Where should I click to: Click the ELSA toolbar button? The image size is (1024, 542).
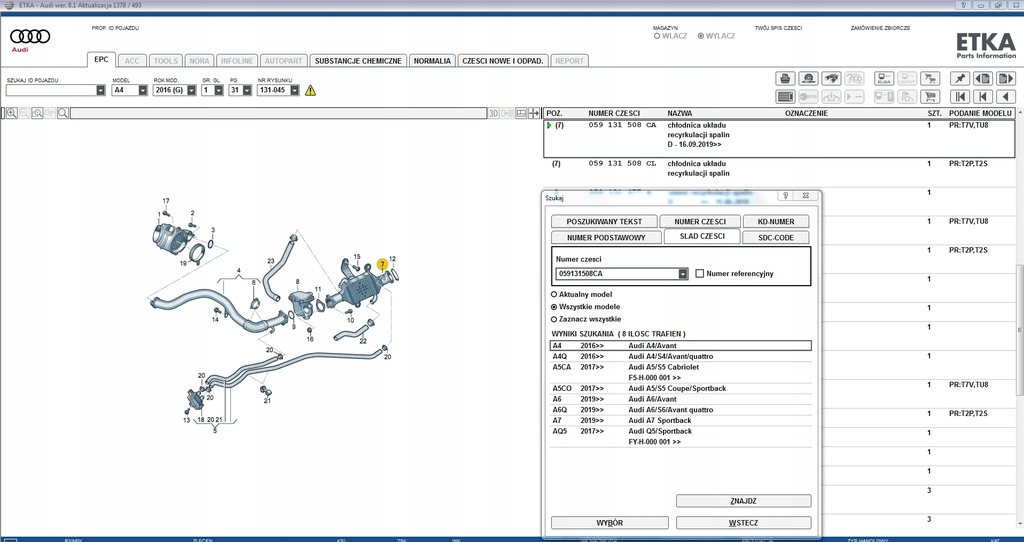pyautogui.click(x=883, y=78)
